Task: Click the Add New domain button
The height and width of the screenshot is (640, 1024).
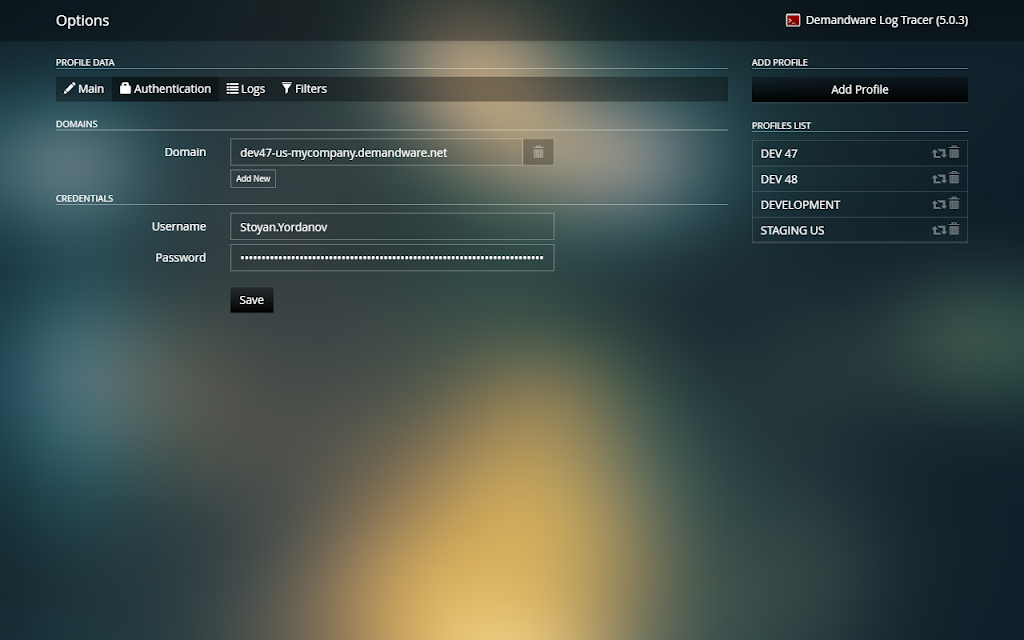Action: click(x=253, y=178)
